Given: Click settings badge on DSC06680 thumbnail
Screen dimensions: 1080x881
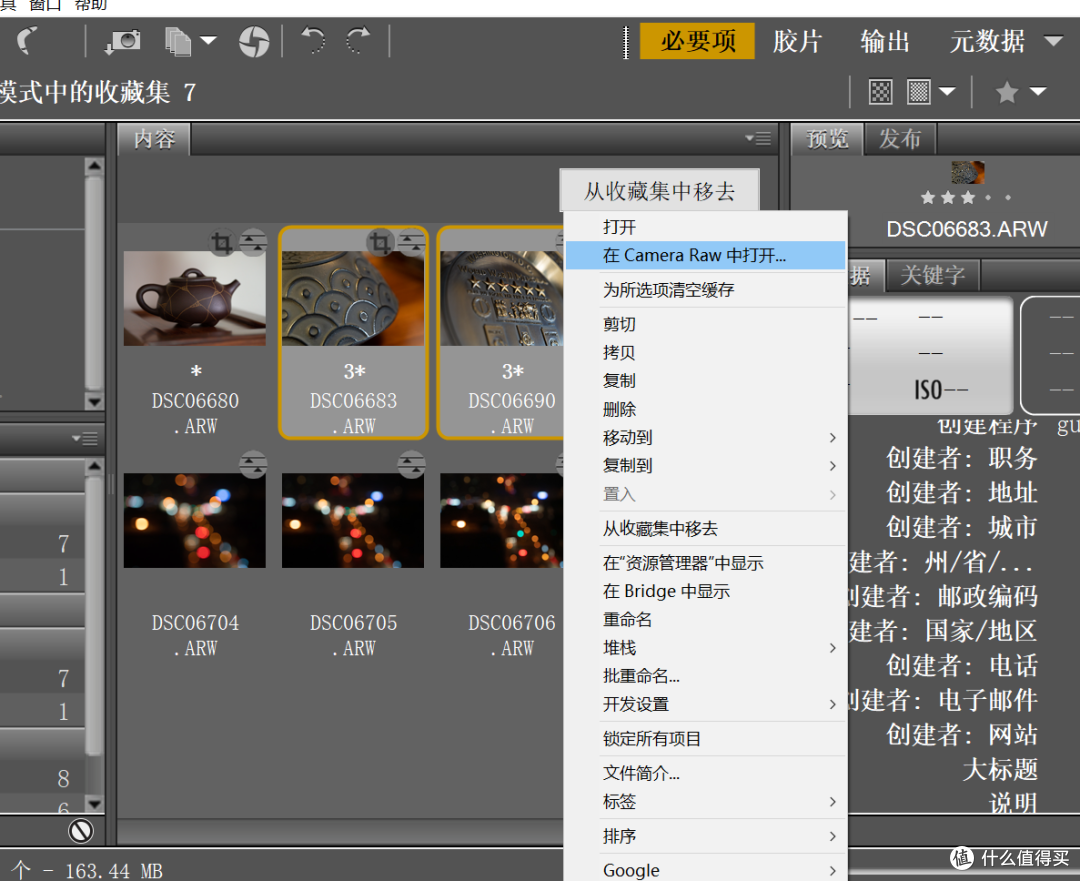Looking at the screenshot, I should pyautogui.click(x=253, y=242).
